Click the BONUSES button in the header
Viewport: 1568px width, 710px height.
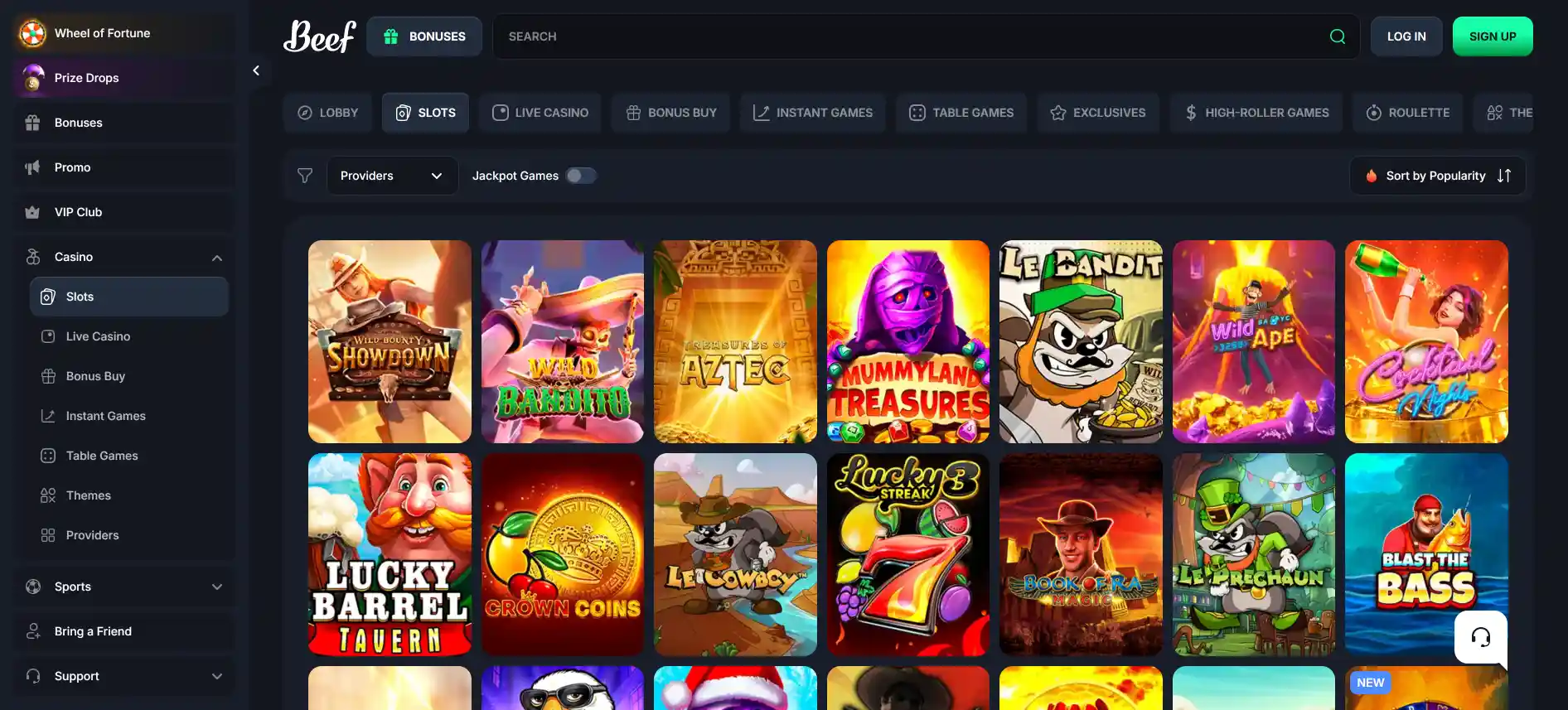(x=424, y=36)
